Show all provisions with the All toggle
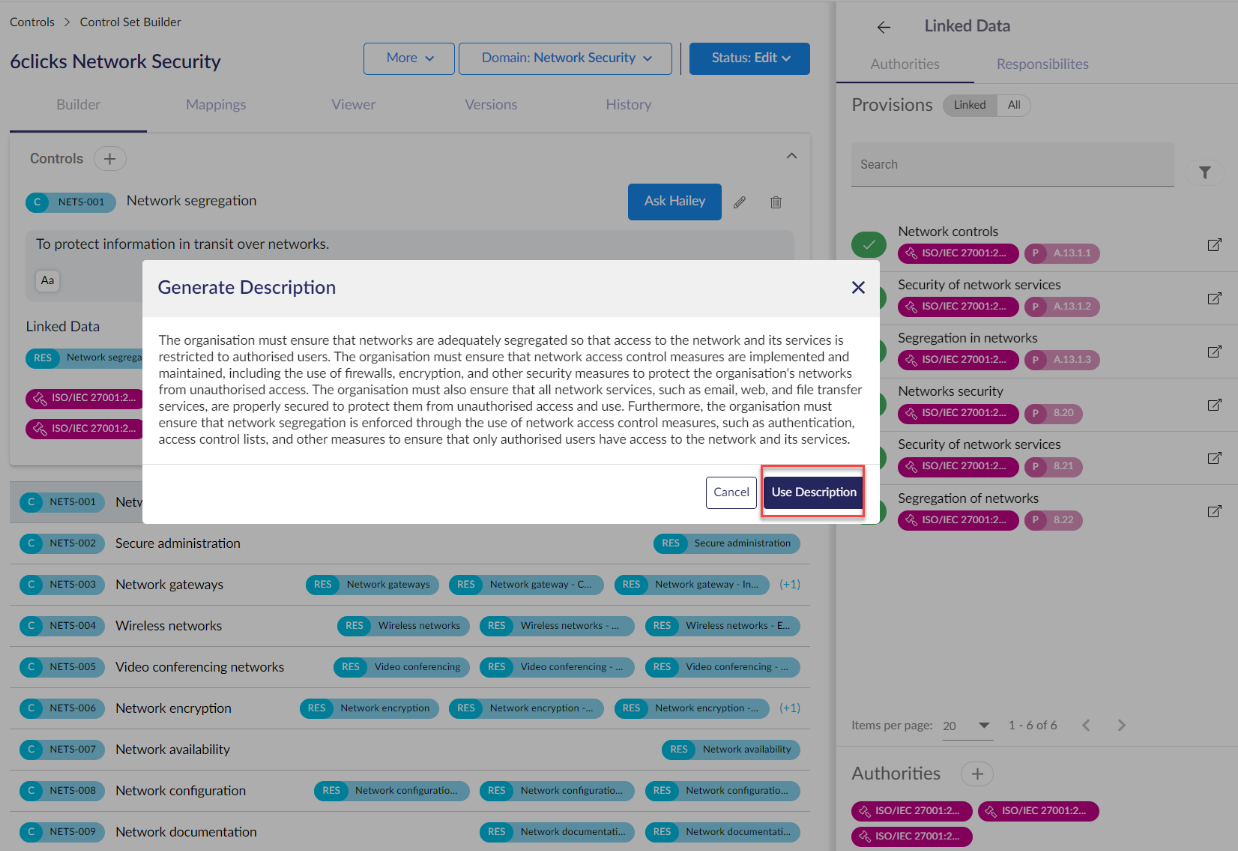This screenshot has height=851, width=1238. tap(1014, 105)
